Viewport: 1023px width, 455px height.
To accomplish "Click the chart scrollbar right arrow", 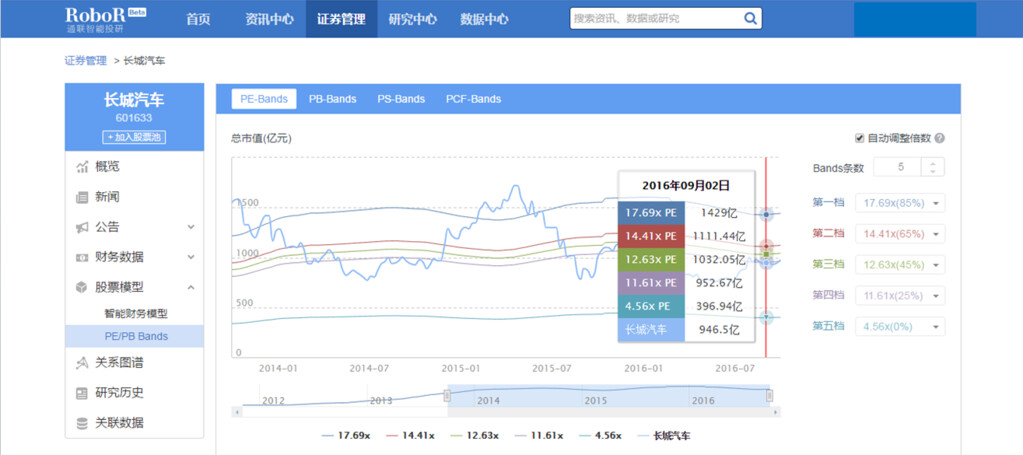I will click(x=776, y=413).
